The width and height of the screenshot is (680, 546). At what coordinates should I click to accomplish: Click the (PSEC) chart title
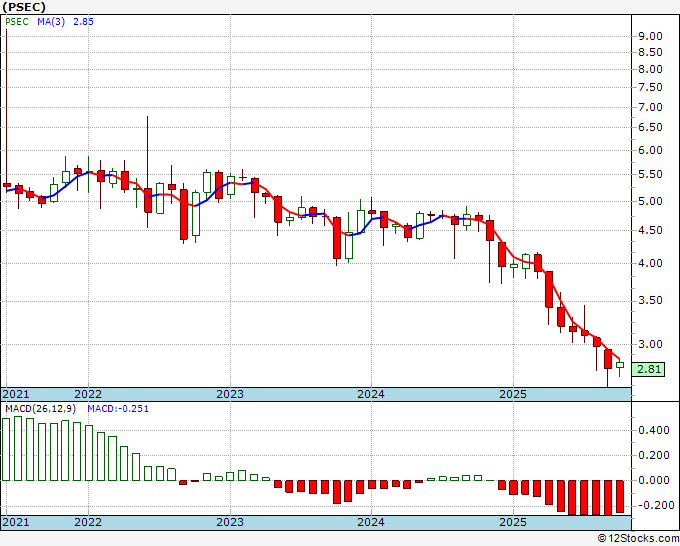click(24, 7)
